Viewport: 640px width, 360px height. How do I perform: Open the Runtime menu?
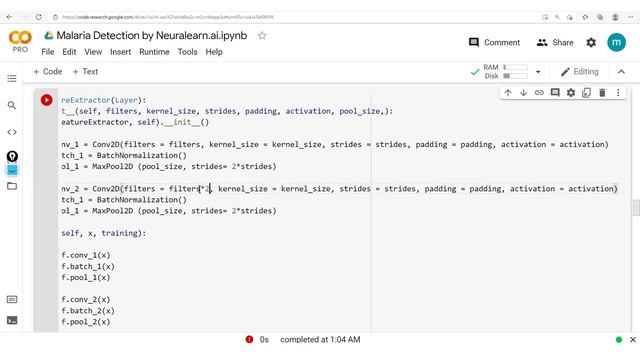(154, 52)
